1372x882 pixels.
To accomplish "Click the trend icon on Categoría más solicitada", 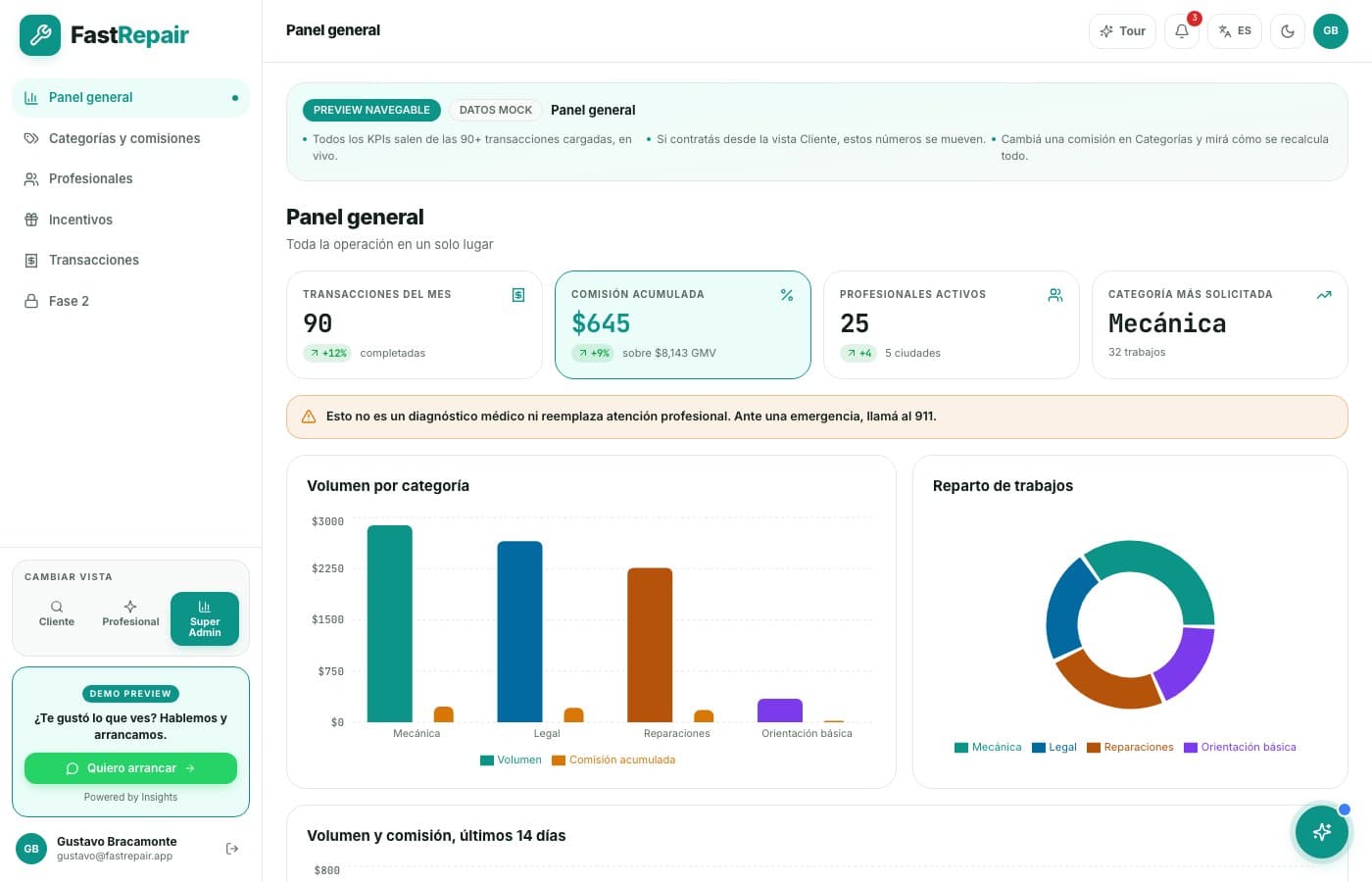I will (x=1324, y=295).
